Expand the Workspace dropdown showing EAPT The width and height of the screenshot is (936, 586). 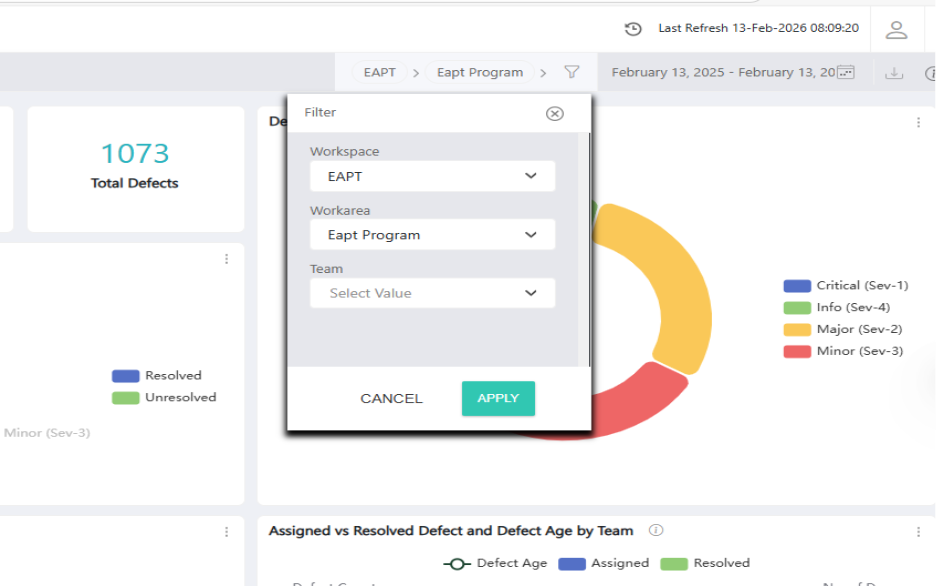(432, 176)
